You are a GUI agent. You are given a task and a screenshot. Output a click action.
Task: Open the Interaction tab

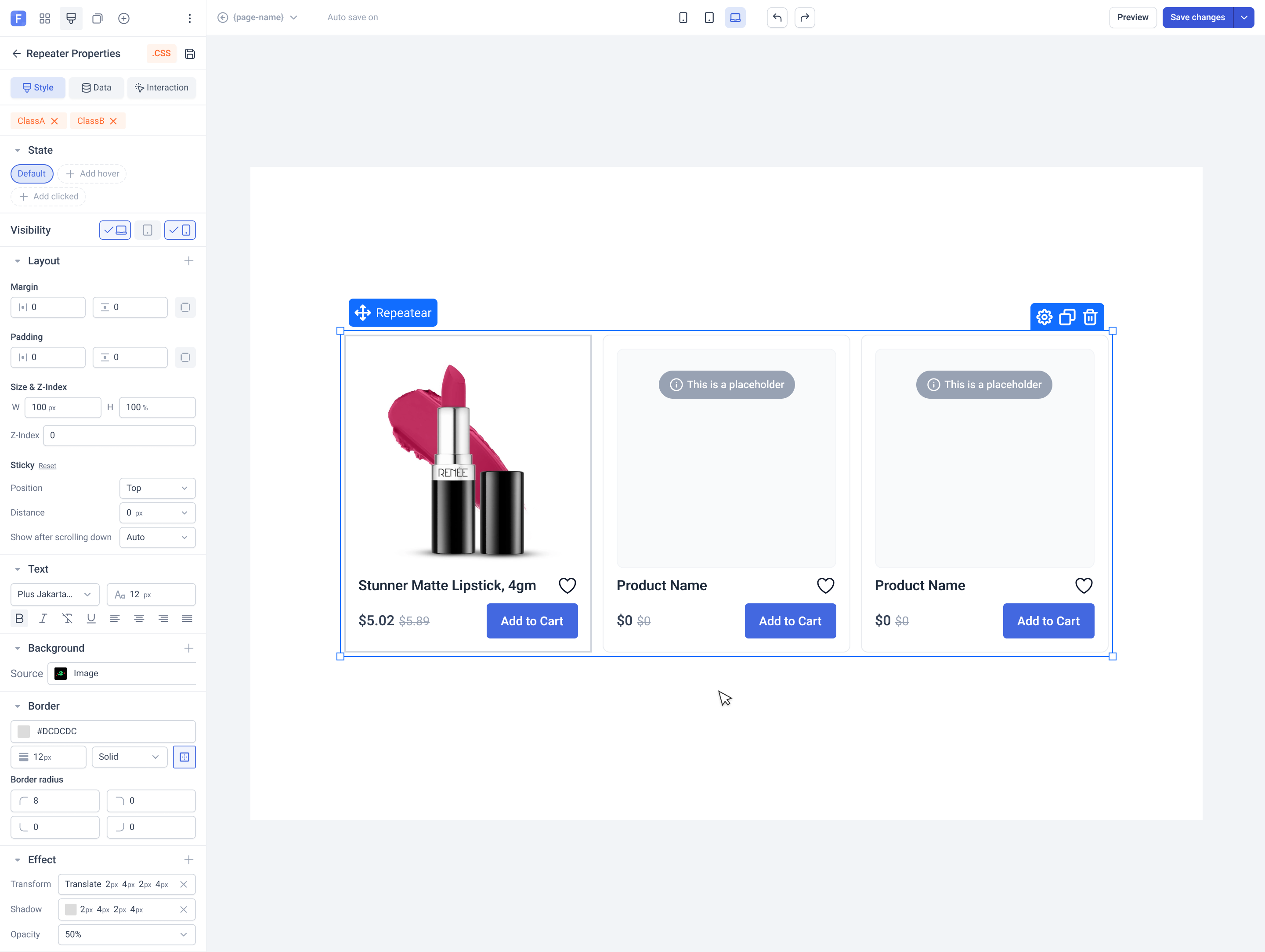[x=161, y=87]
